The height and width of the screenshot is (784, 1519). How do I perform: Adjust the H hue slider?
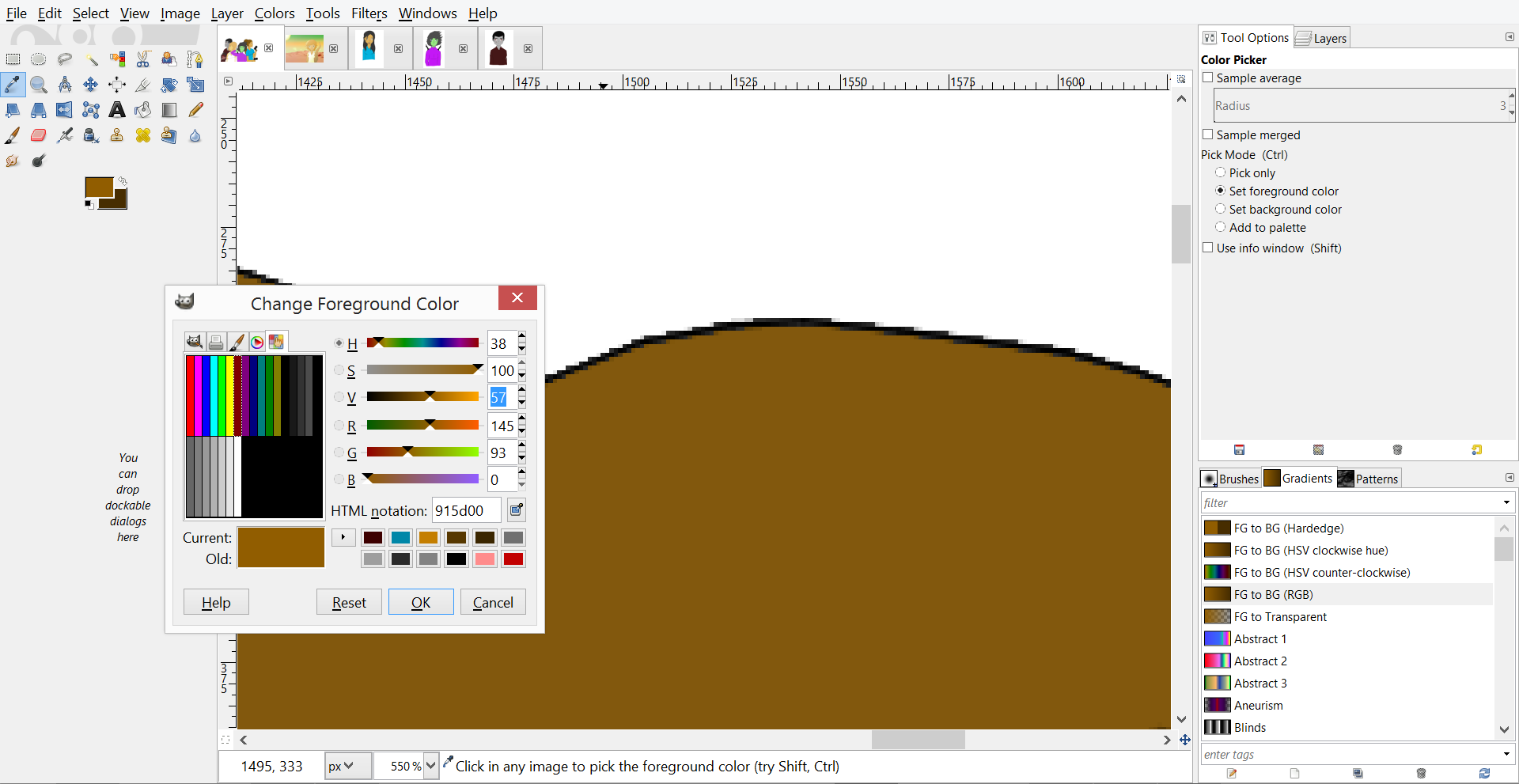[422, 343]
